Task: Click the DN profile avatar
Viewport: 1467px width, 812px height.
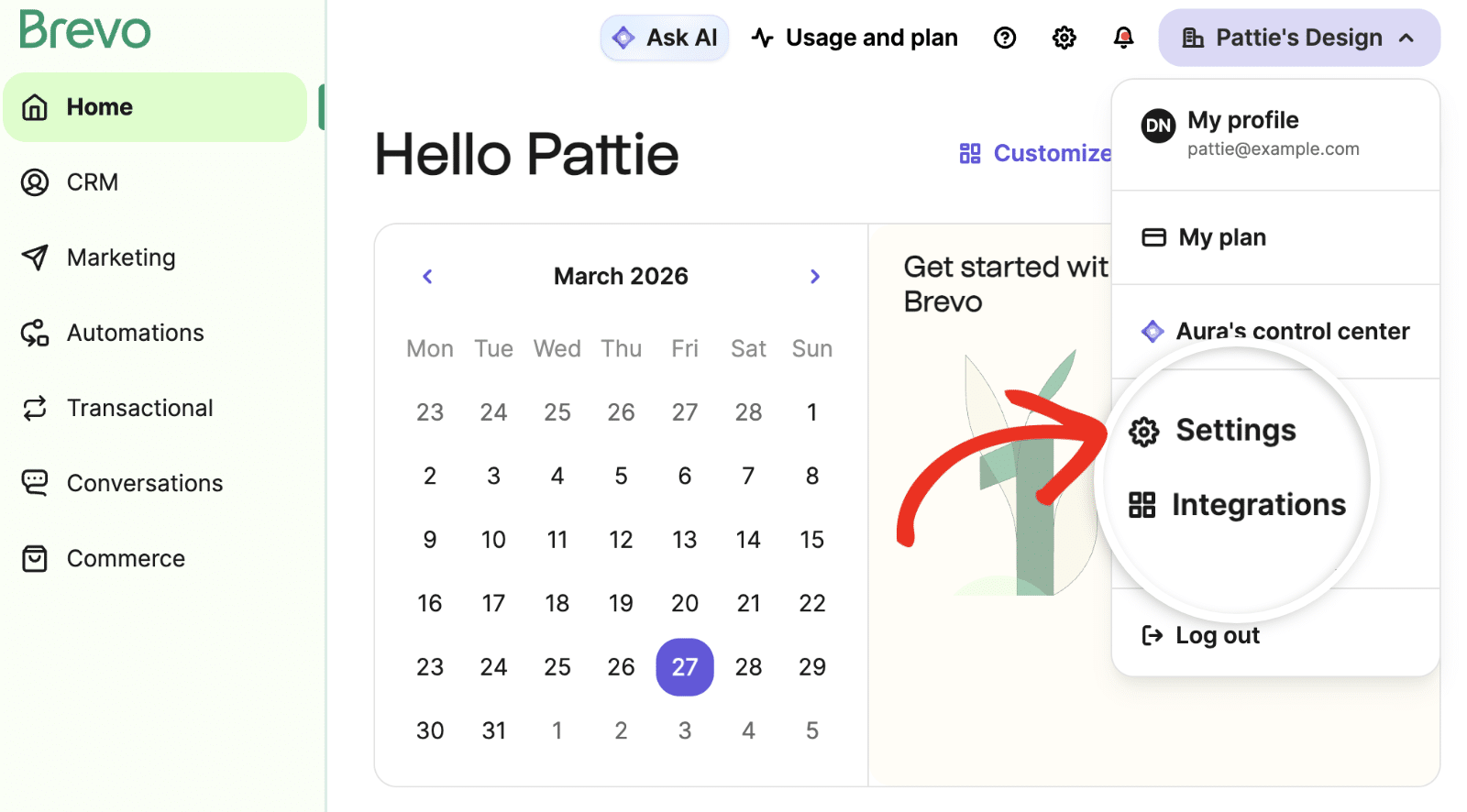Action: (1158, 126)
